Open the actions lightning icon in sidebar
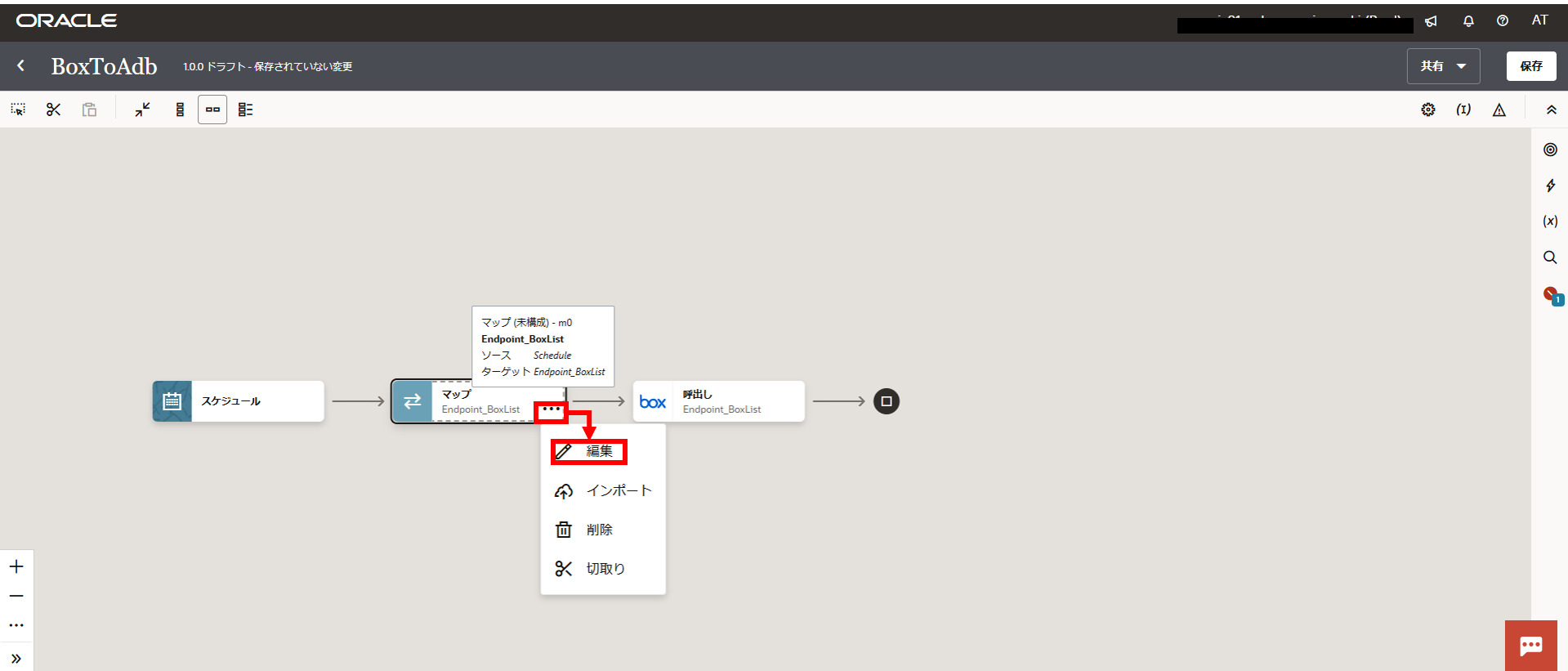 [x=1550, y=186]
